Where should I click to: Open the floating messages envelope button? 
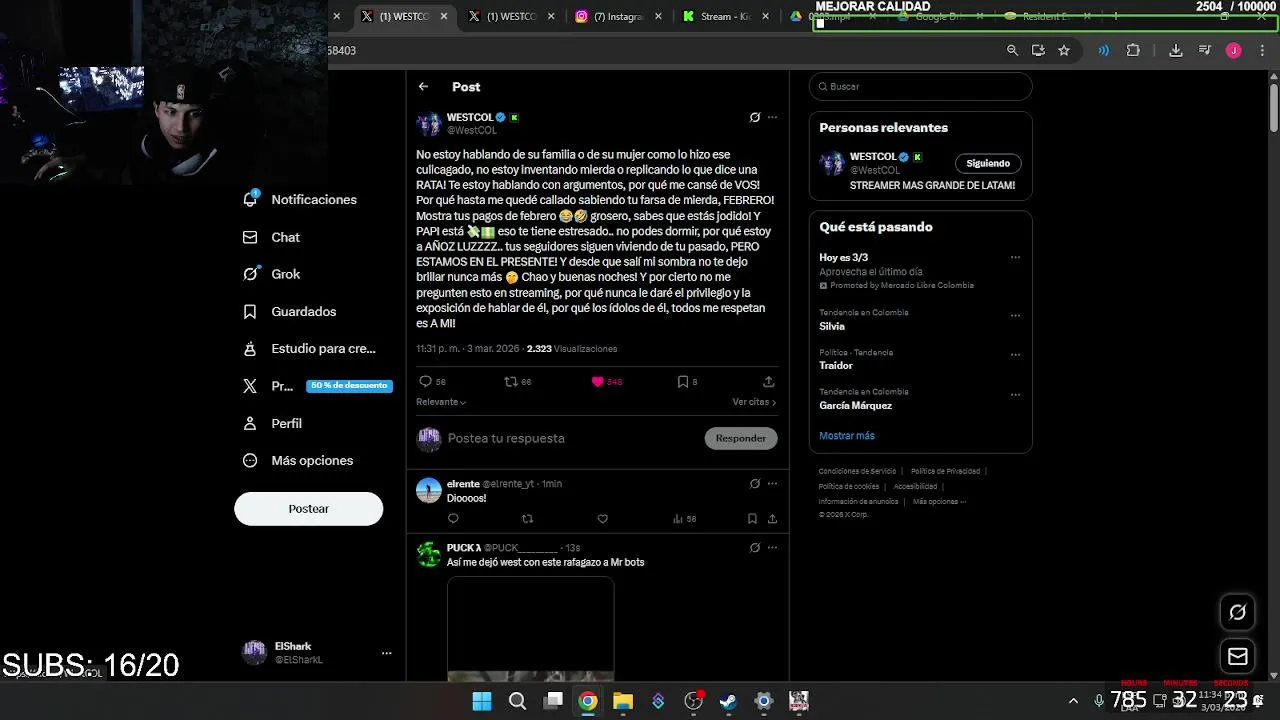pyautogui.click(x=1237, y=656)
